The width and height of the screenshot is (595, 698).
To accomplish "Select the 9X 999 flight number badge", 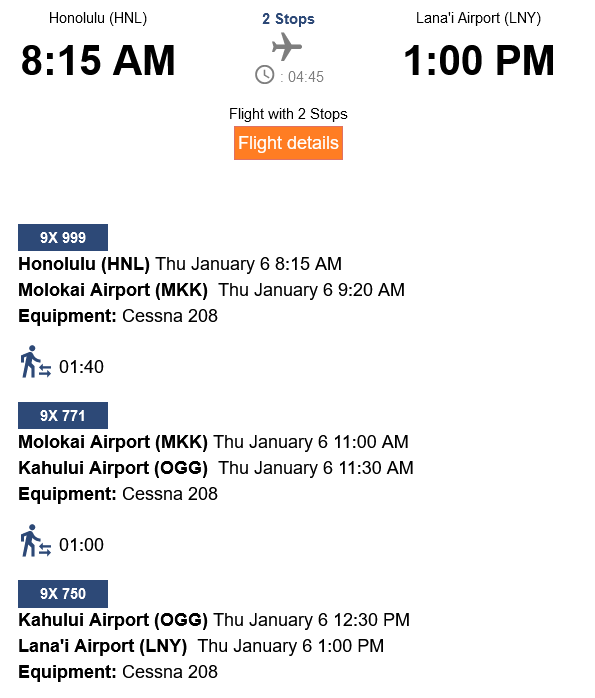I will pyautogui.click(x=63, y=237).
